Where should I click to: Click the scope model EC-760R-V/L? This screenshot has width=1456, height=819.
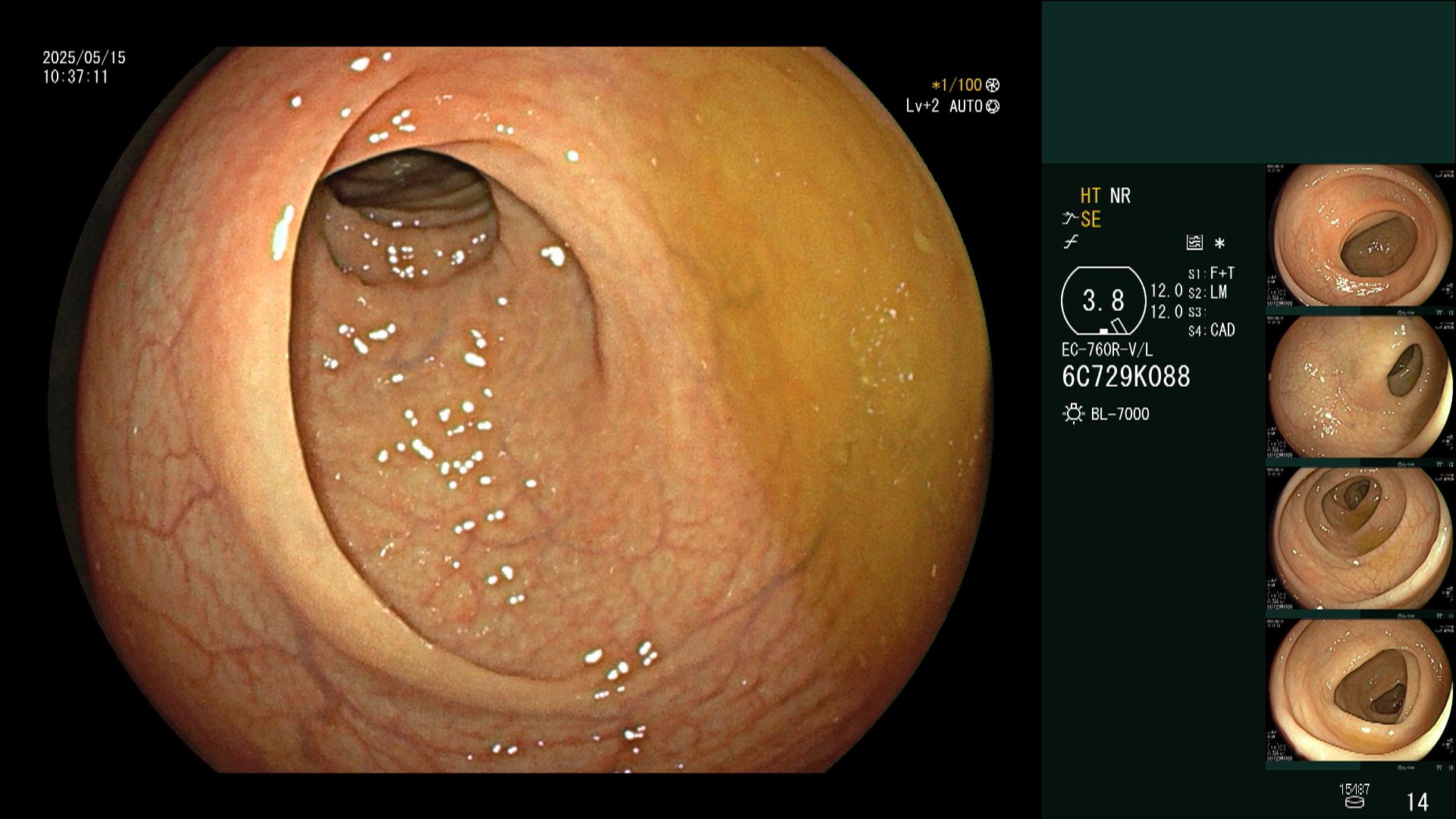pos(1107,350)
